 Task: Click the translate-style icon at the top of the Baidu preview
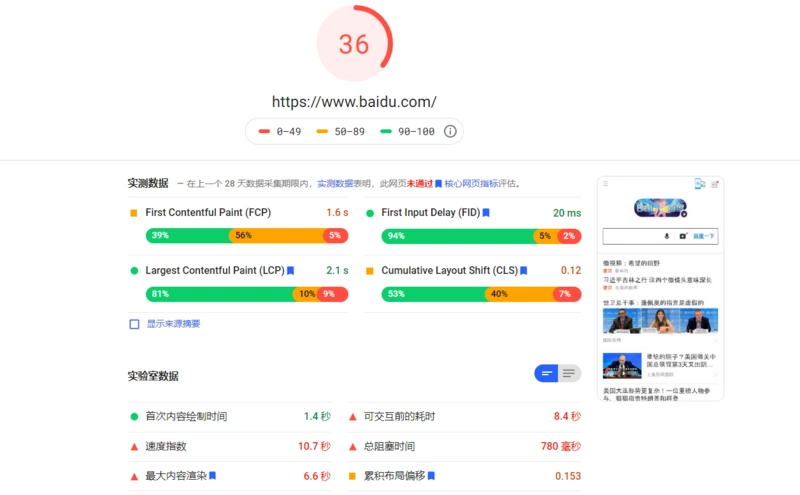point(699,184)
